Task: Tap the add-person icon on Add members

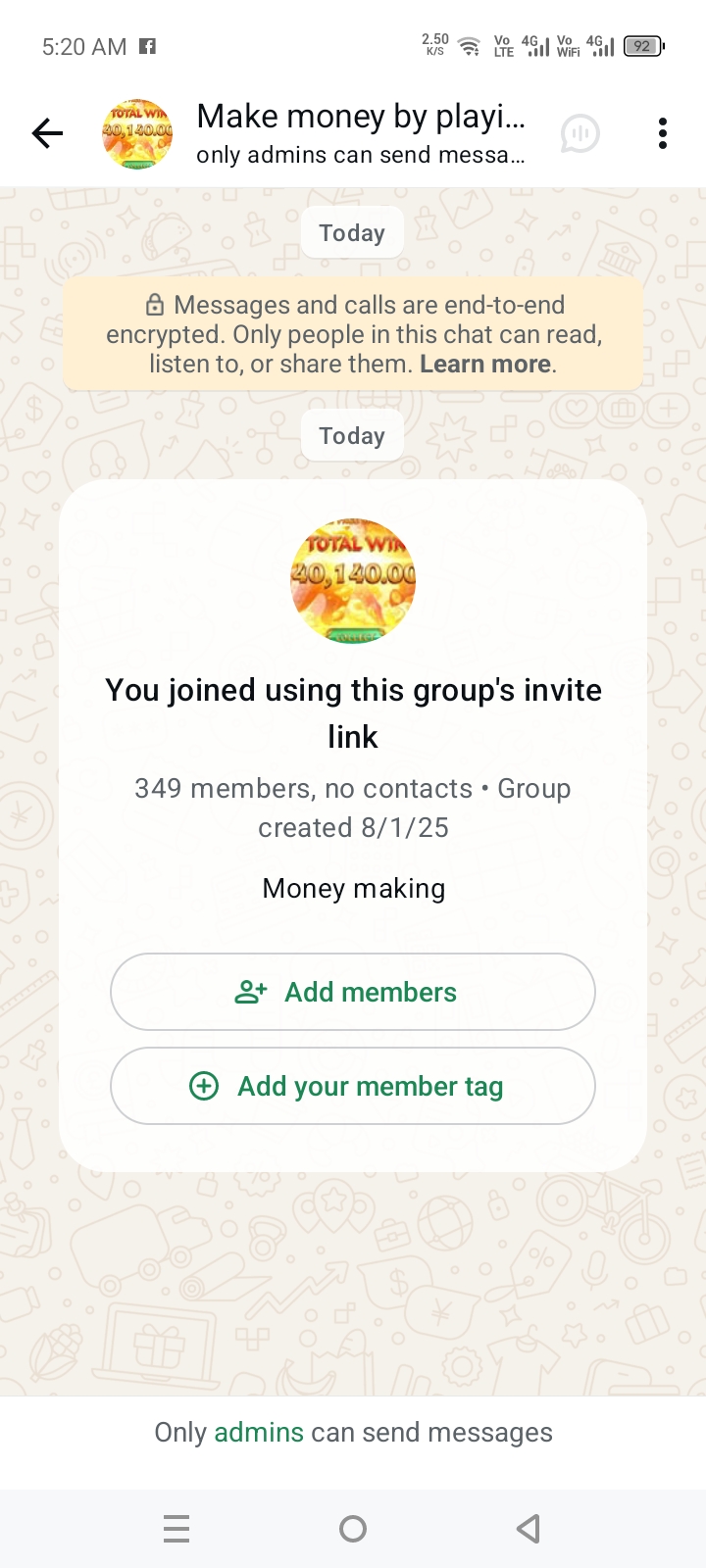Action: pyautogui.click(x=251, y=992)
